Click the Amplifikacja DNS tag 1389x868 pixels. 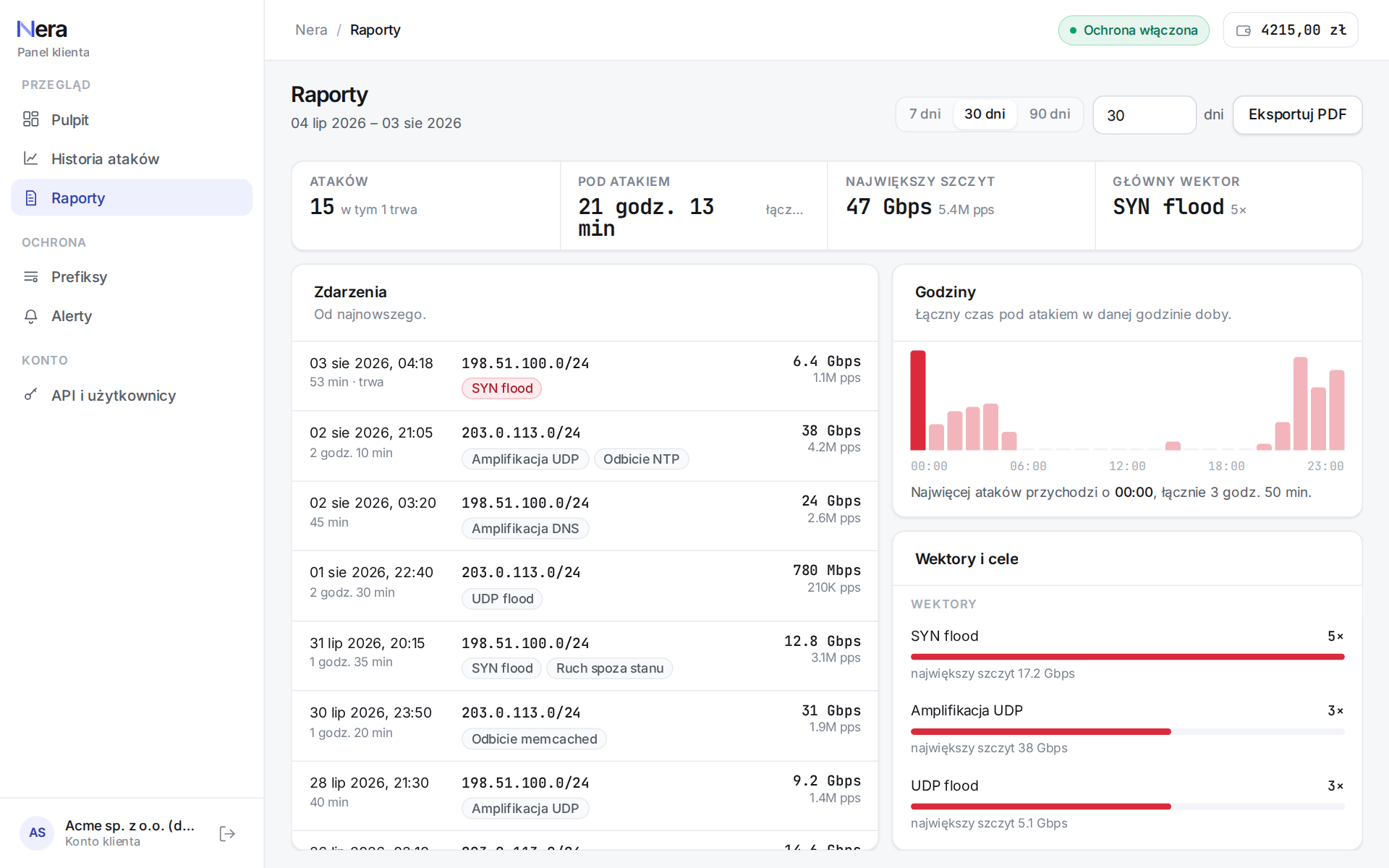click(x=525, y=529)
